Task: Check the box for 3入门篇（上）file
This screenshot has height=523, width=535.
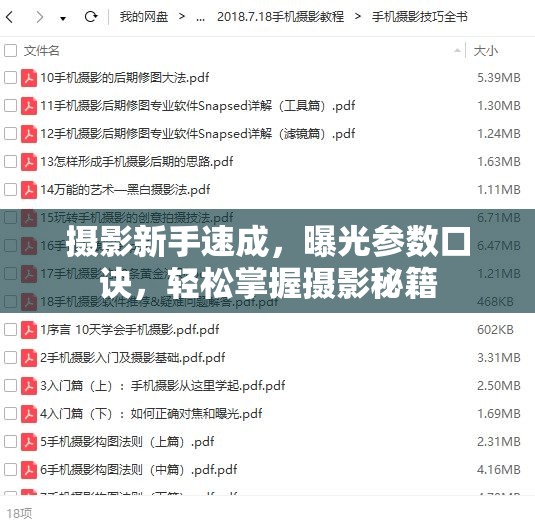Action: tap(10, 386)
